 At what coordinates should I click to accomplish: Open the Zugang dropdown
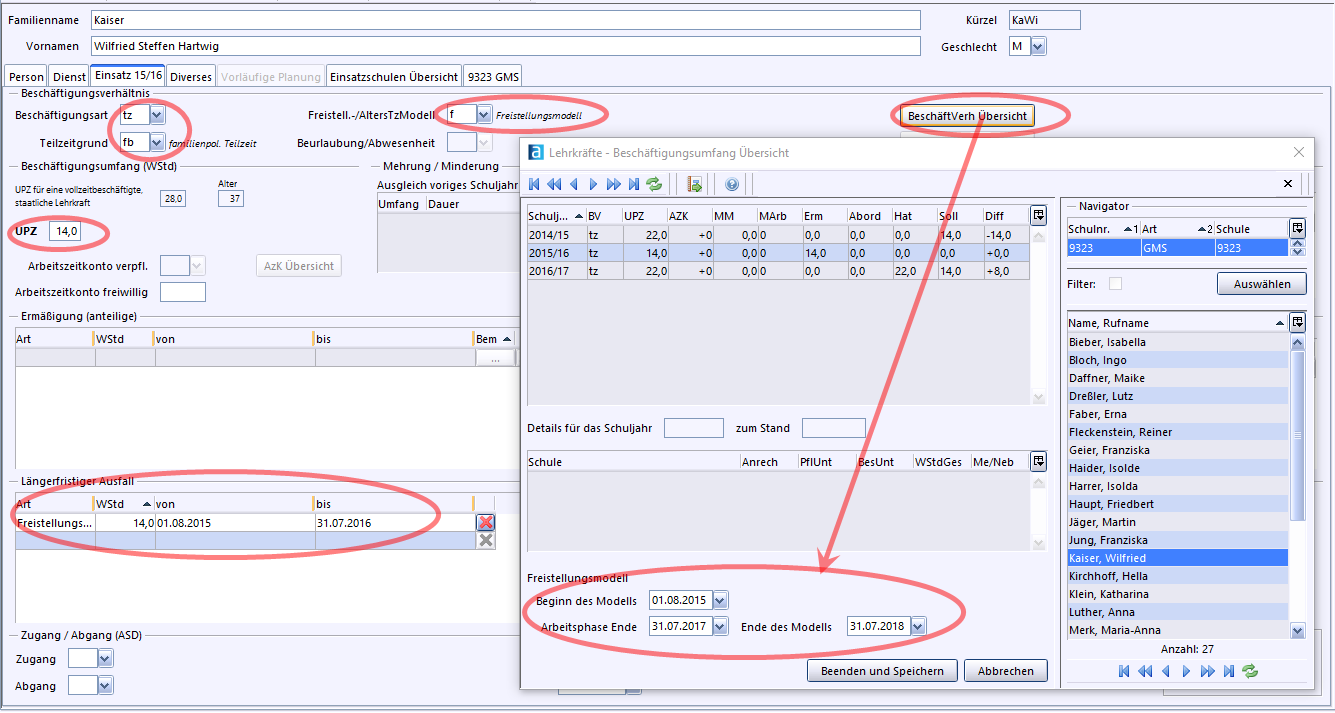pyautogui.click(x=105, y=658)
